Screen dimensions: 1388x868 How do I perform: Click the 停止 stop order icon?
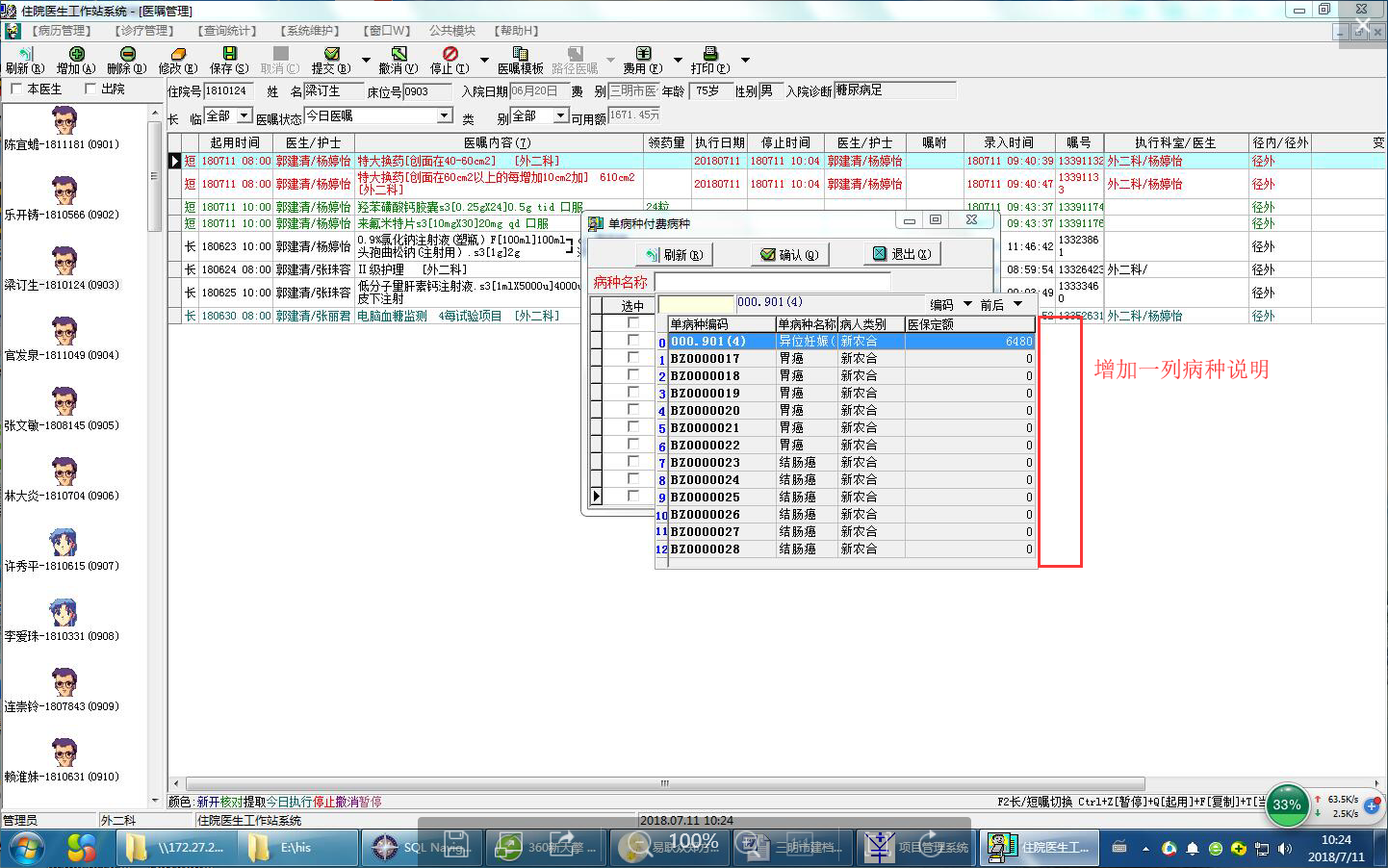coord(450,54)
